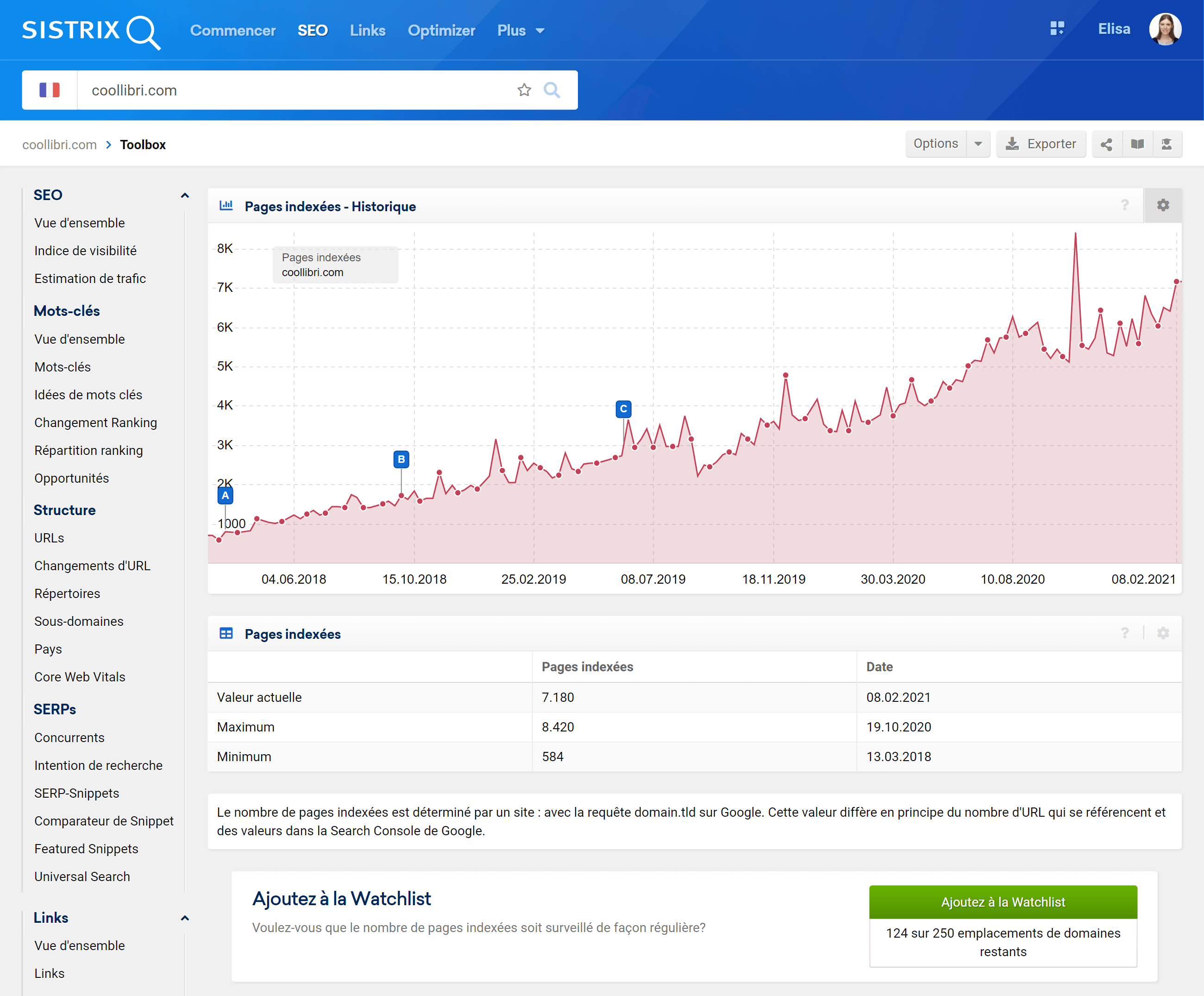Click the SISTRIX logo
This screenshot has width=1204, height=996.
coord(91,31)
